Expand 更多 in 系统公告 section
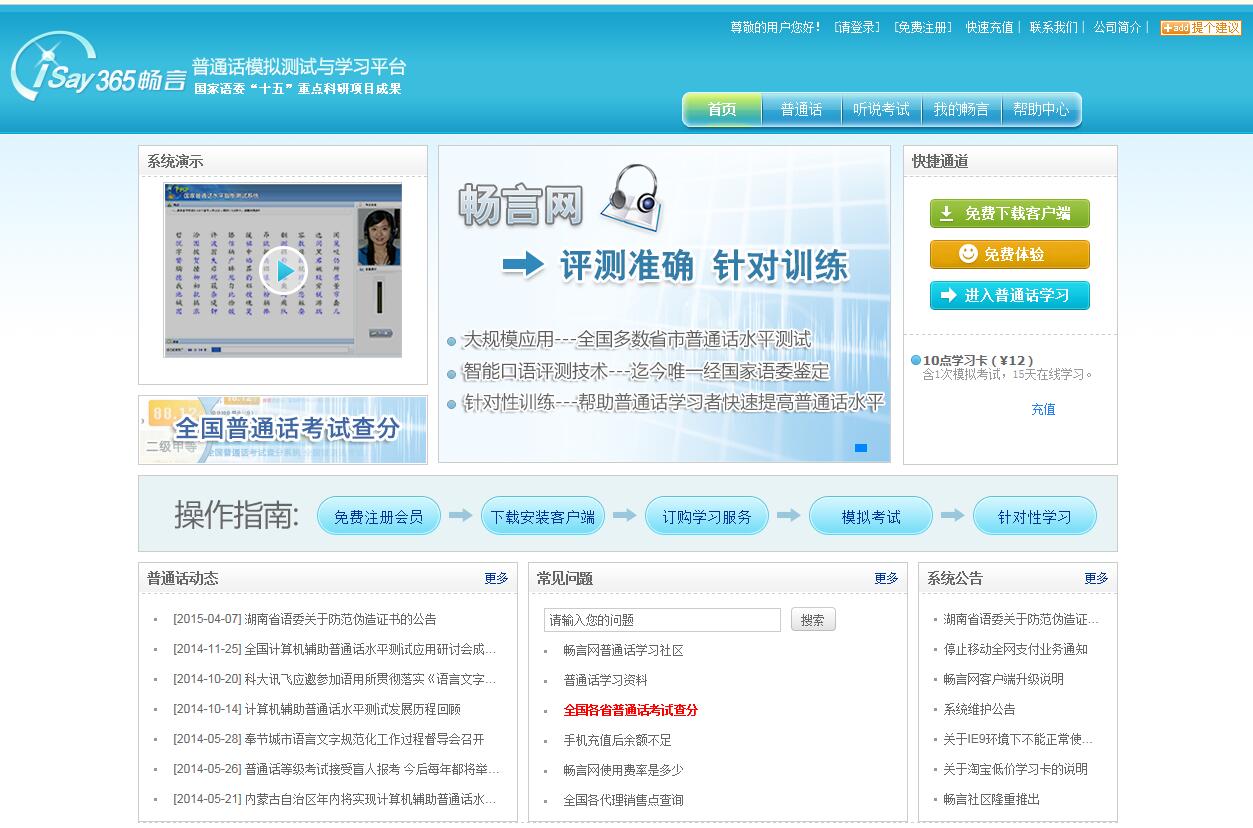The height and width of the screenshot is (828, 1253). point(1096,578)
